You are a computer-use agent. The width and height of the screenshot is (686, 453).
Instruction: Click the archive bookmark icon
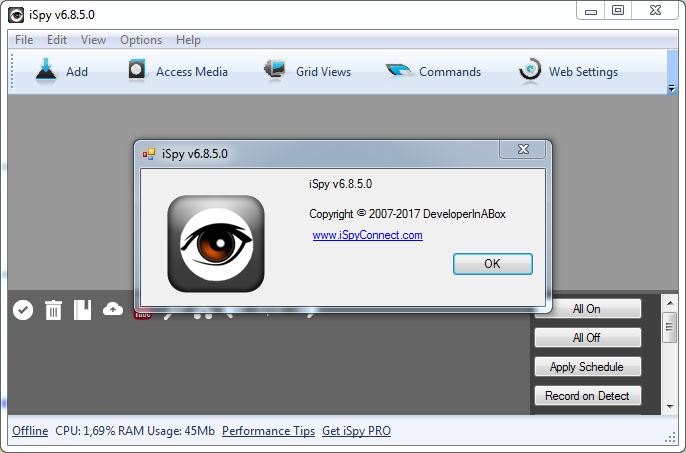click(x=83, y=310)
